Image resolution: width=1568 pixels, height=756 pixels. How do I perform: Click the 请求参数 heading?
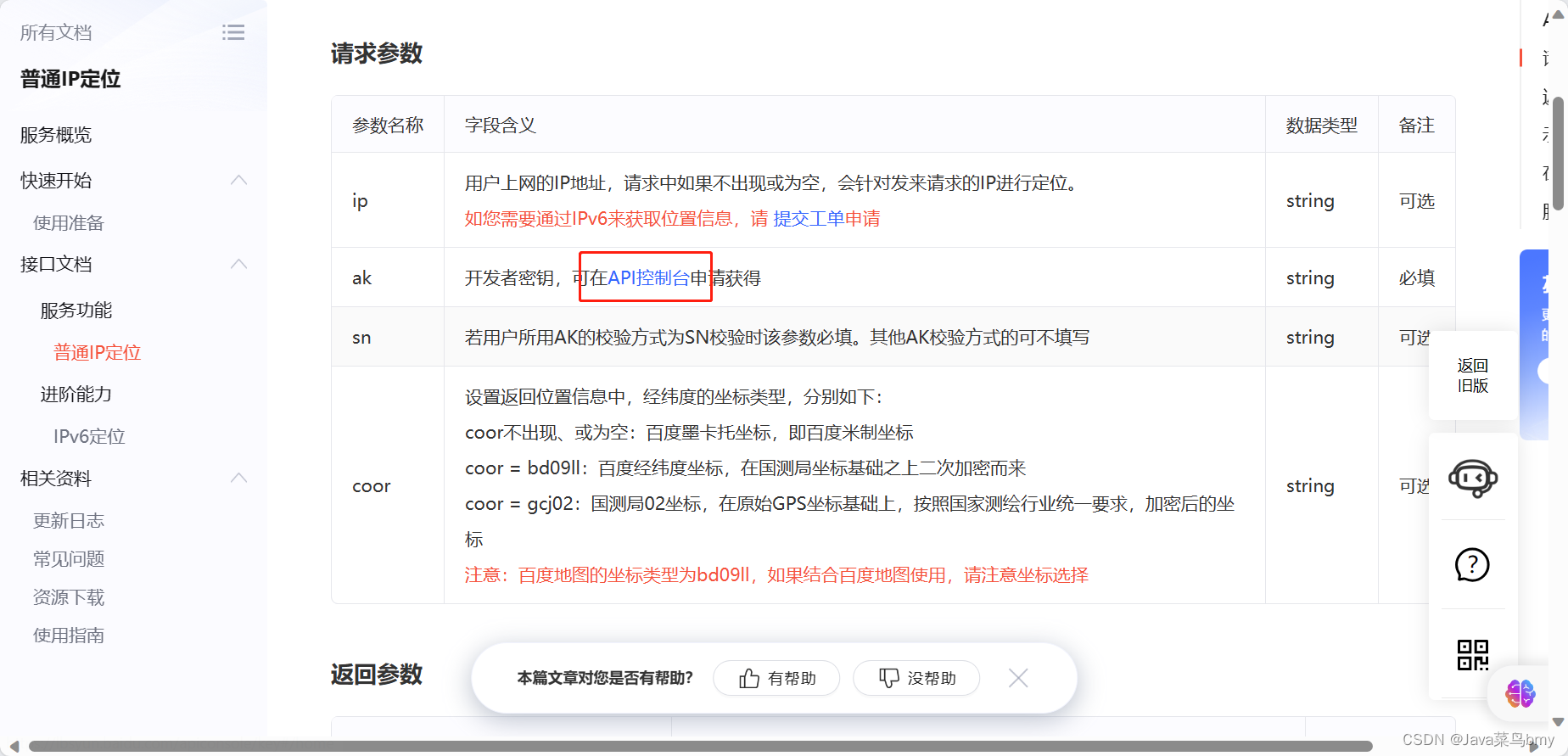(x=377, y=53)
